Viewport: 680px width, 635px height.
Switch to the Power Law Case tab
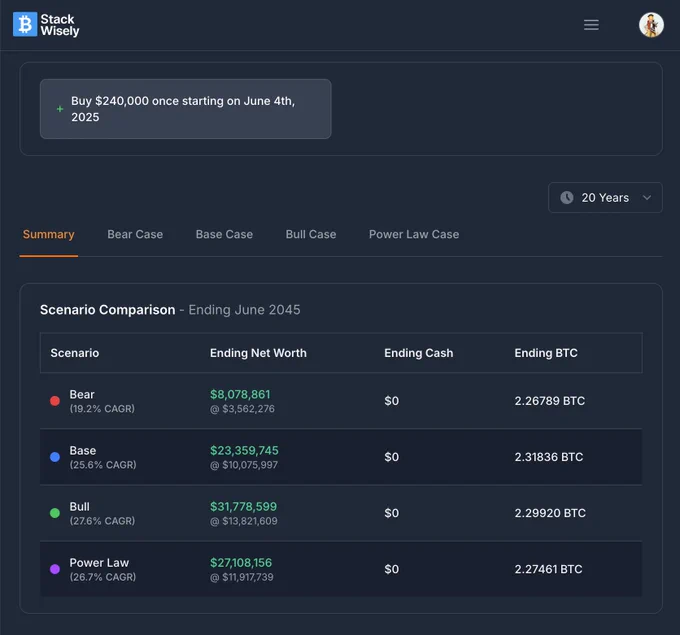point(414,235)
